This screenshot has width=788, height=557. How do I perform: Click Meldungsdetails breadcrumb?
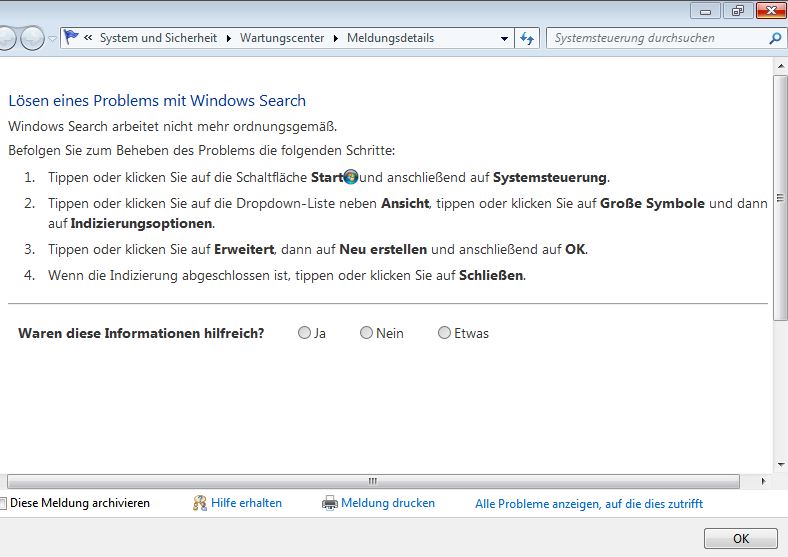390,38
